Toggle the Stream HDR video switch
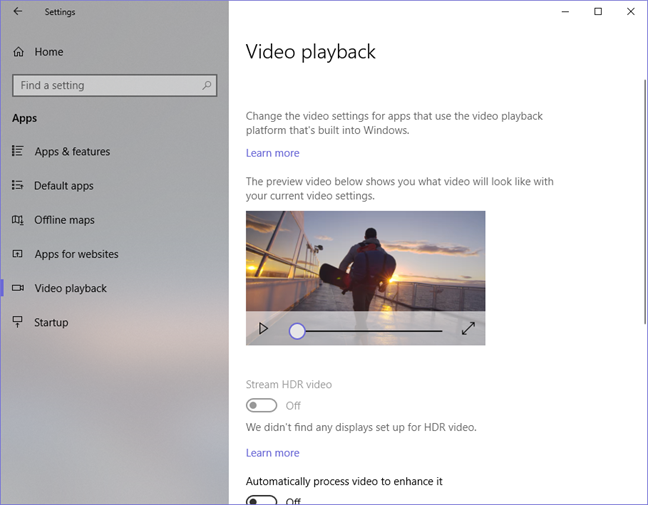The height and width of the screenshot is (505, 648). pos(261,405)
